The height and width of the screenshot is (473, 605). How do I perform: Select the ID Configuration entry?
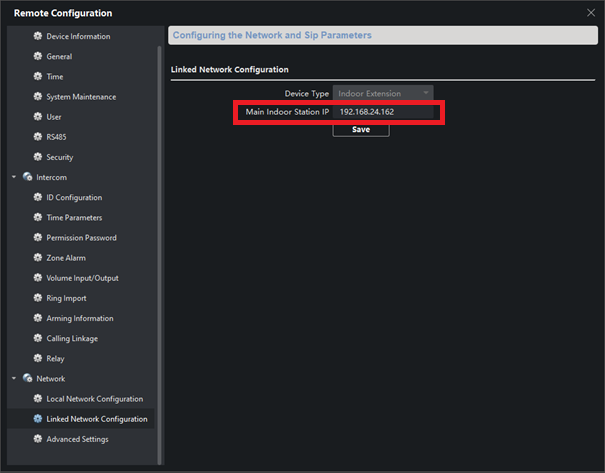(74, 198)
